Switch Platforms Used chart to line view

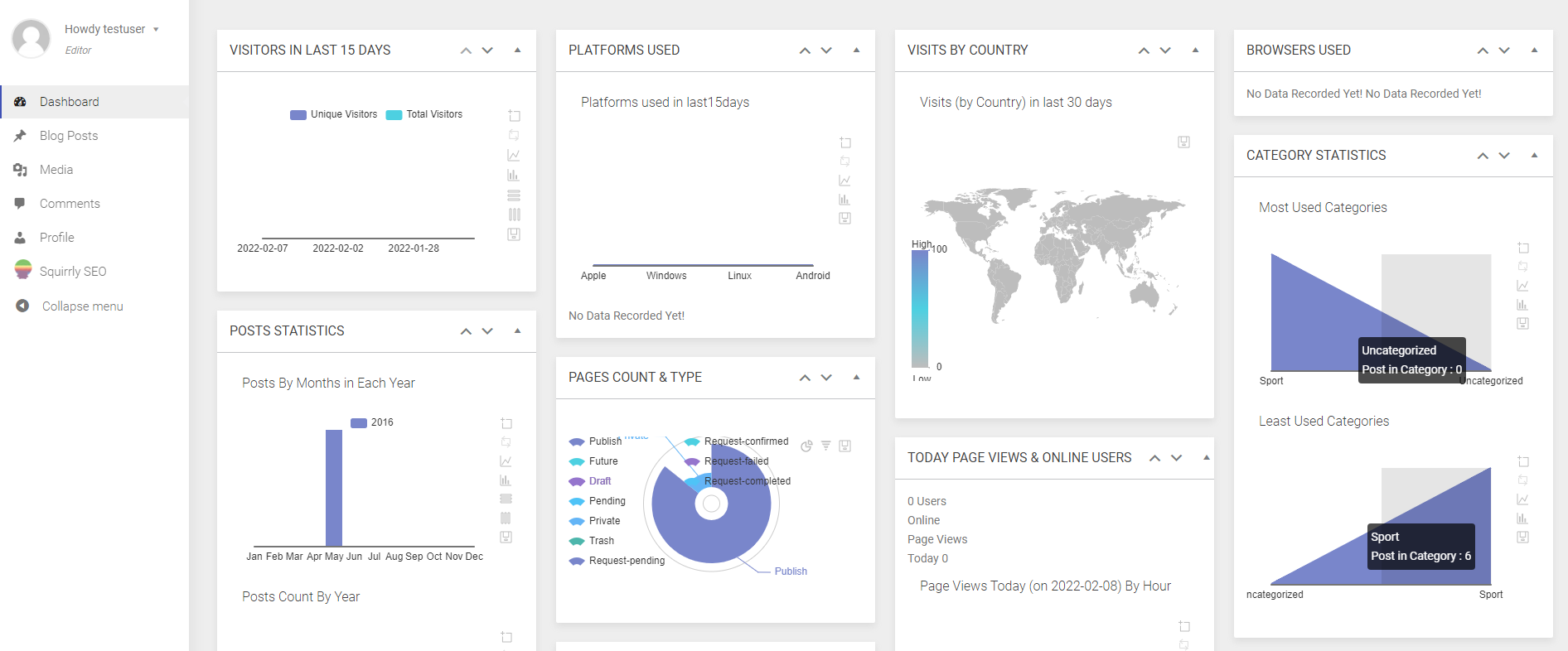(x=845, y=181)
